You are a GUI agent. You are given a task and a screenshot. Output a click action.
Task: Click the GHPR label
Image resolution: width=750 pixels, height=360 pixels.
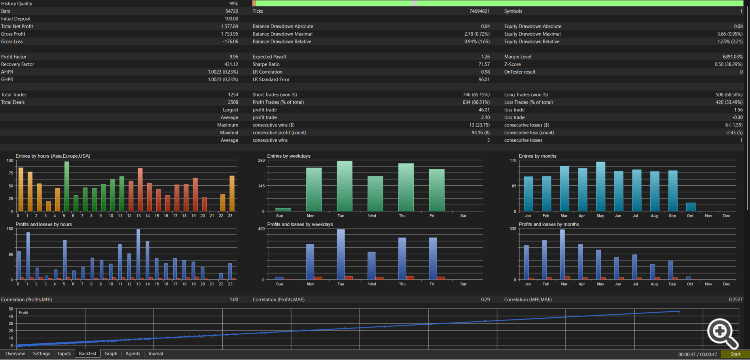pyautogui.click(x=7, y=79)
